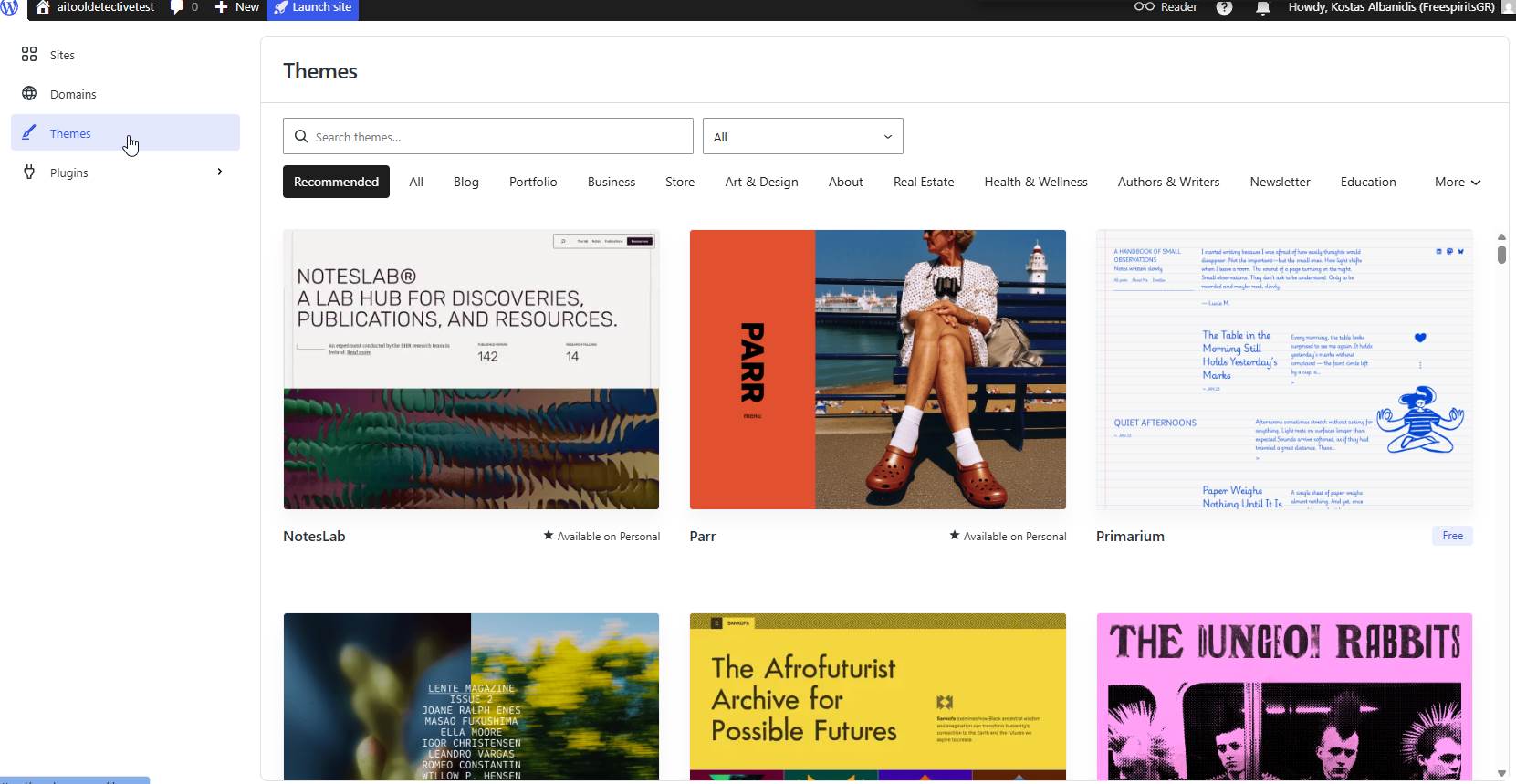Open the Dungeon Rabbits theme thumbnail
The width and height of the screenshot is (1516, 784).
pyautogui.click(x=1284, y=696)
